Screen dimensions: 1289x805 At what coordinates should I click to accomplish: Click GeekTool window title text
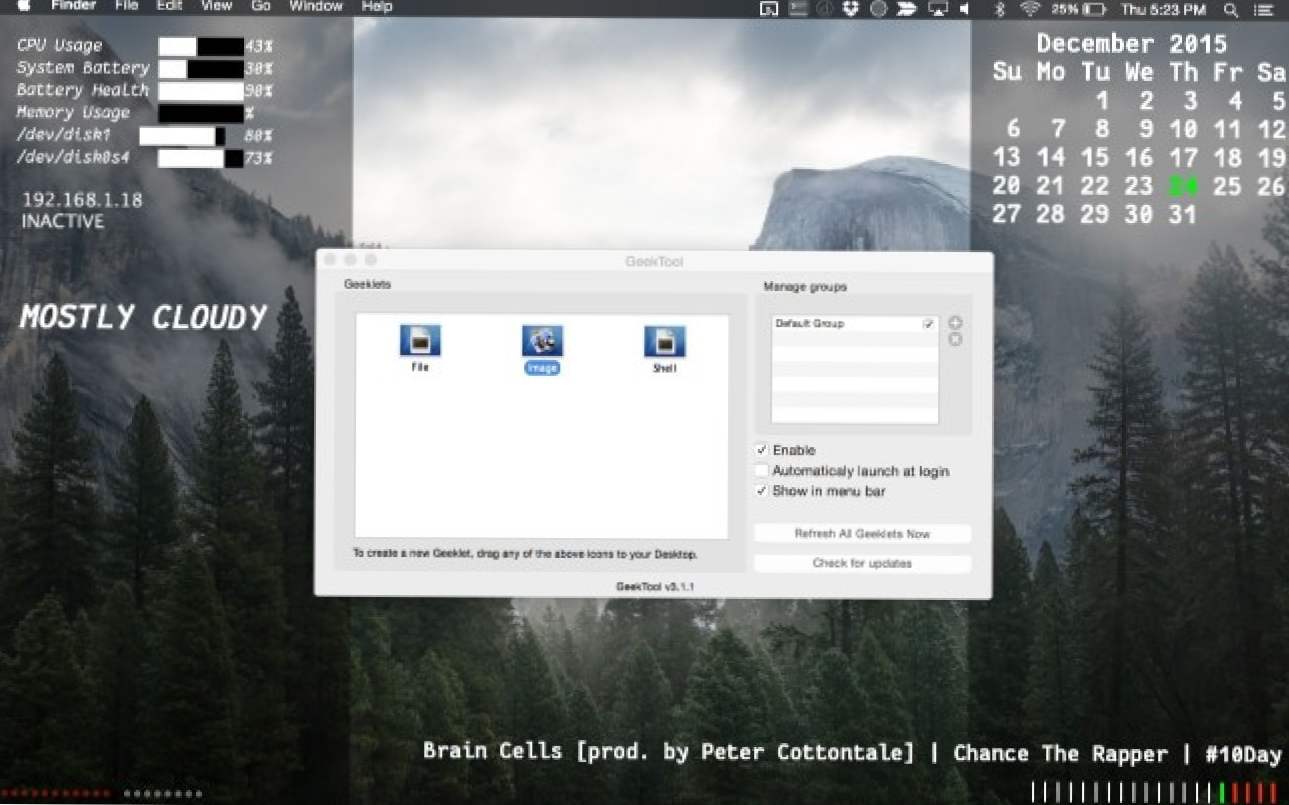click(x=654, y=261)
